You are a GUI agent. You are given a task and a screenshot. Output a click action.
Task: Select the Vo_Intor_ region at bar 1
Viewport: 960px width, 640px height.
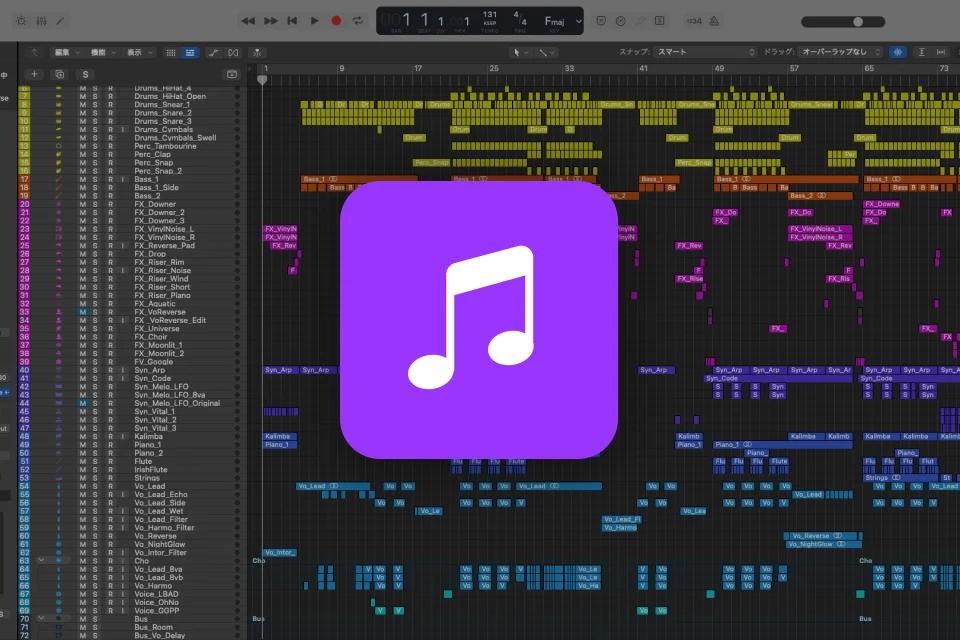[280, 552]
